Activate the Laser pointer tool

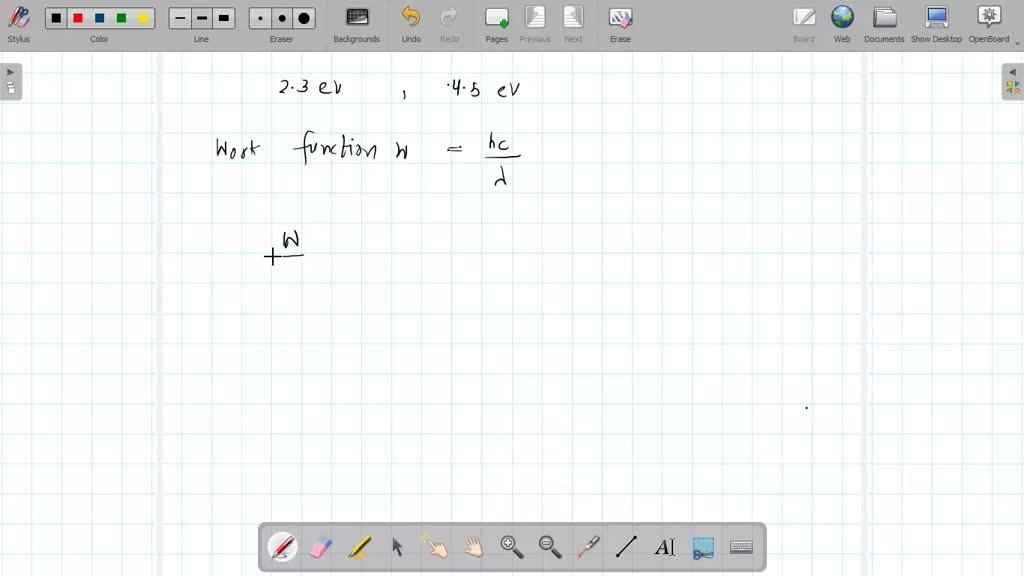click(588, 546)
